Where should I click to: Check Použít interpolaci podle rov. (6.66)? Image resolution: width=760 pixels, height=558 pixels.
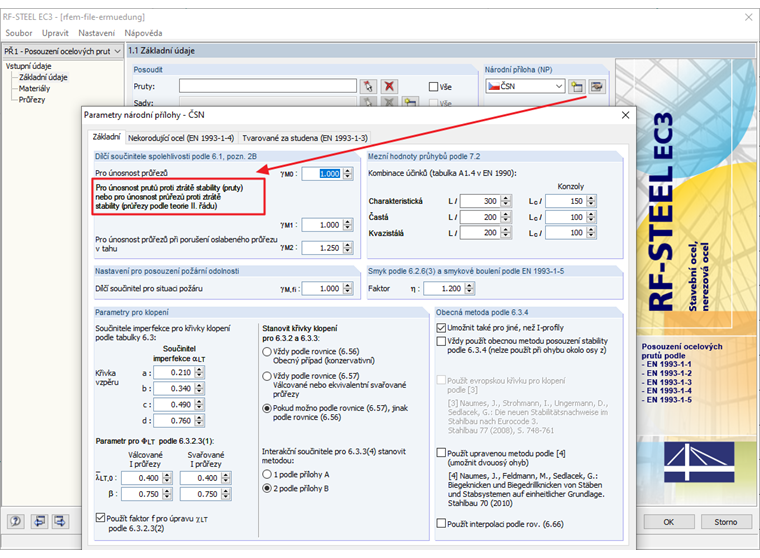pos(441,524)
